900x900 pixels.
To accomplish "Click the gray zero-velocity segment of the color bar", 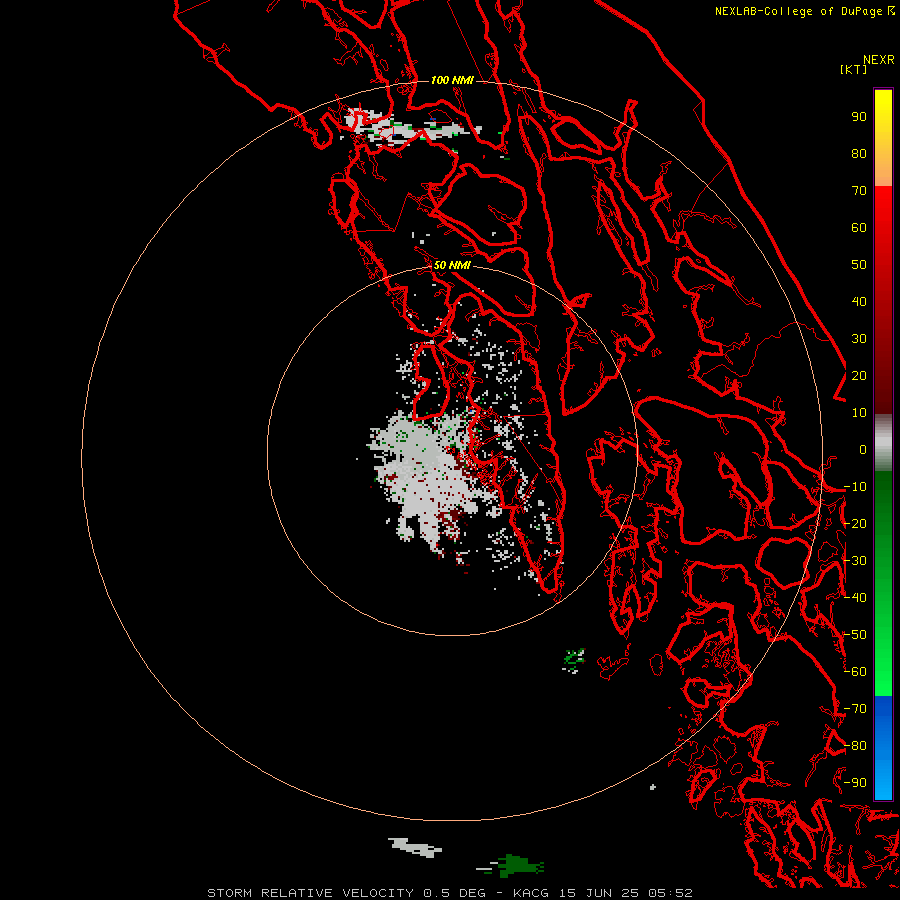I will (x=883, y=443).
